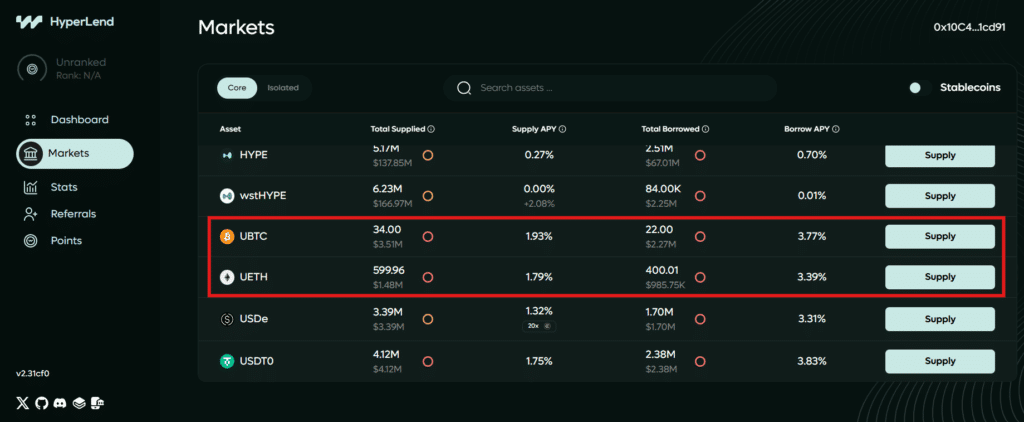This screenshot has height=422, width=1024.
Task: Click the USDe token icon
Action: pos(227,319)
